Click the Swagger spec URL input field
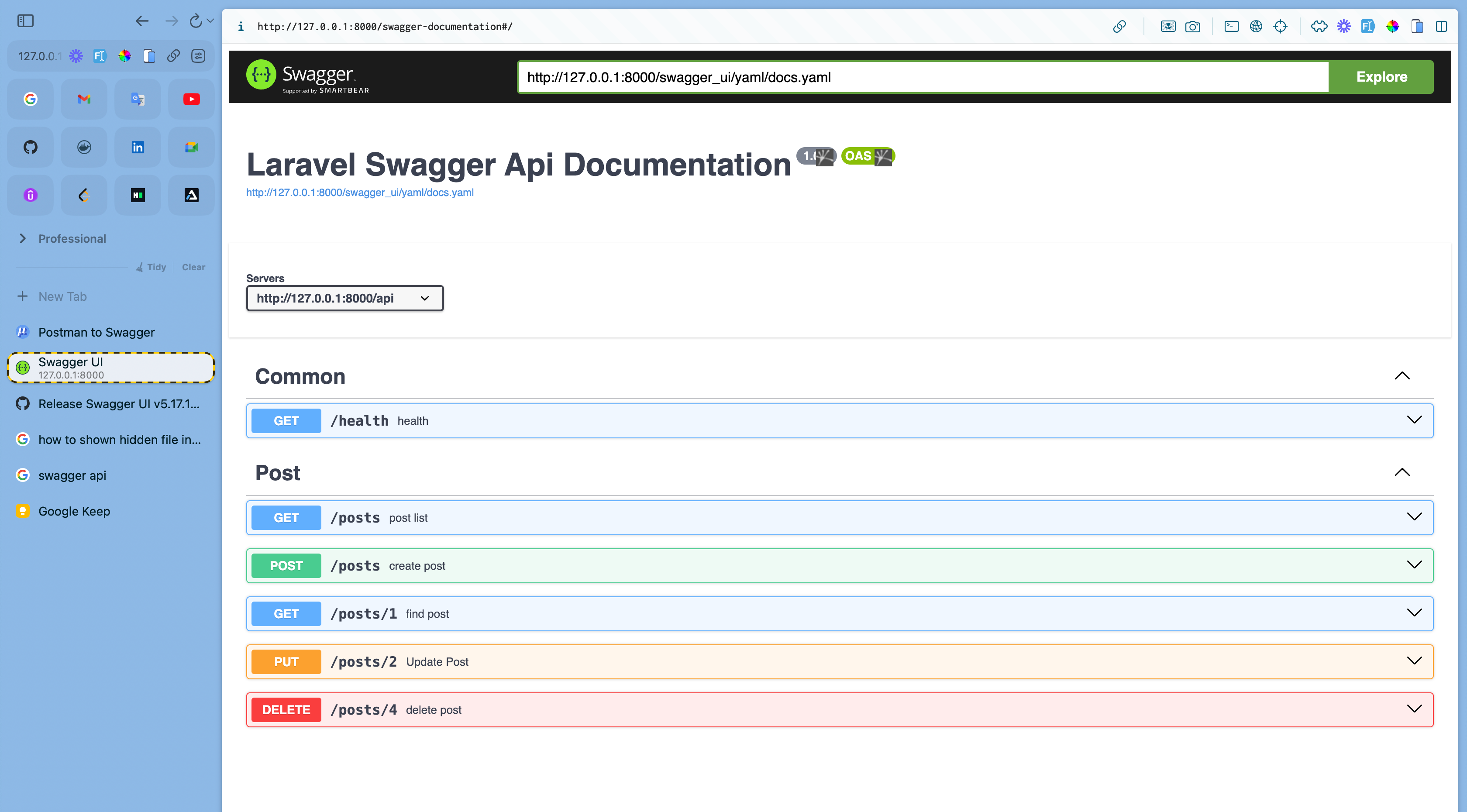 923,77
